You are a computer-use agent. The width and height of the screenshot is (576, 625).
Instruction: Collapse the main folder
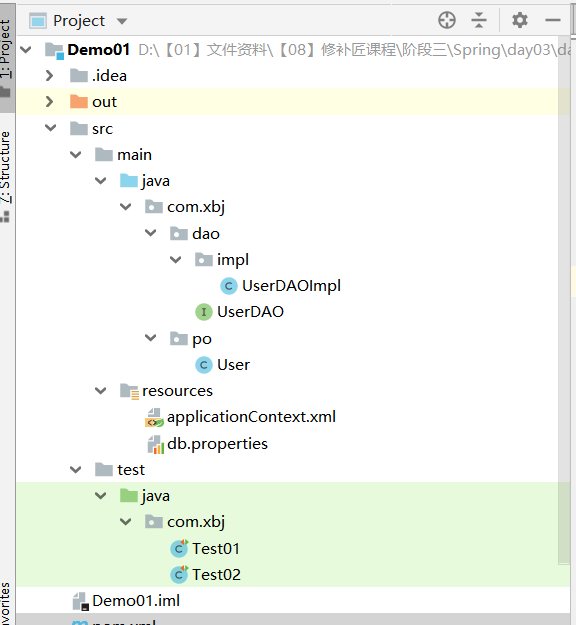[x=76, y=155]
